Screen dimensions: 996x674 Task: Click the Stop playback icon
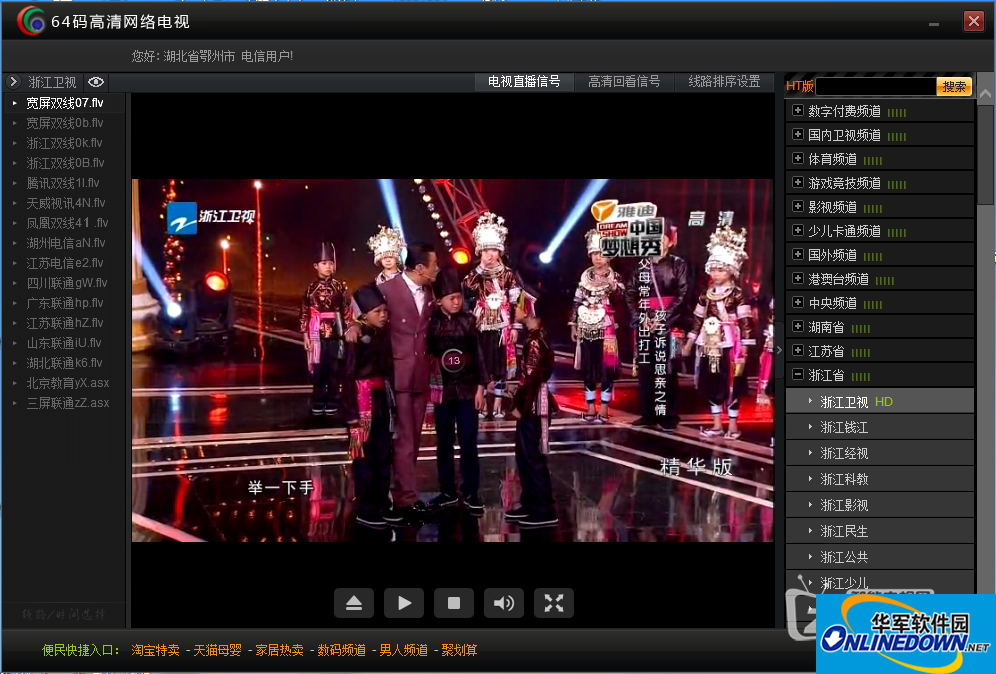tap(453, 603)
